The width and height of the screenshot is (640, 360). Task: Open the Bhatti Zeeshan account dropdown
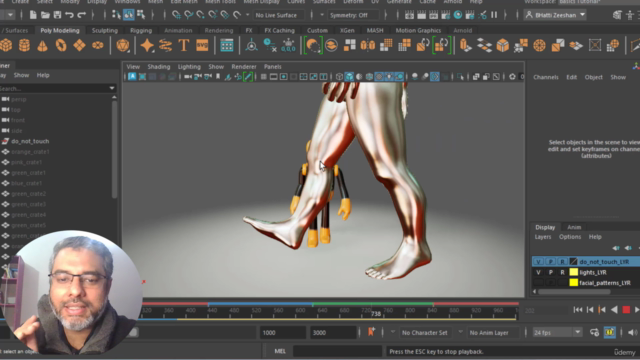tap(556, 15)
